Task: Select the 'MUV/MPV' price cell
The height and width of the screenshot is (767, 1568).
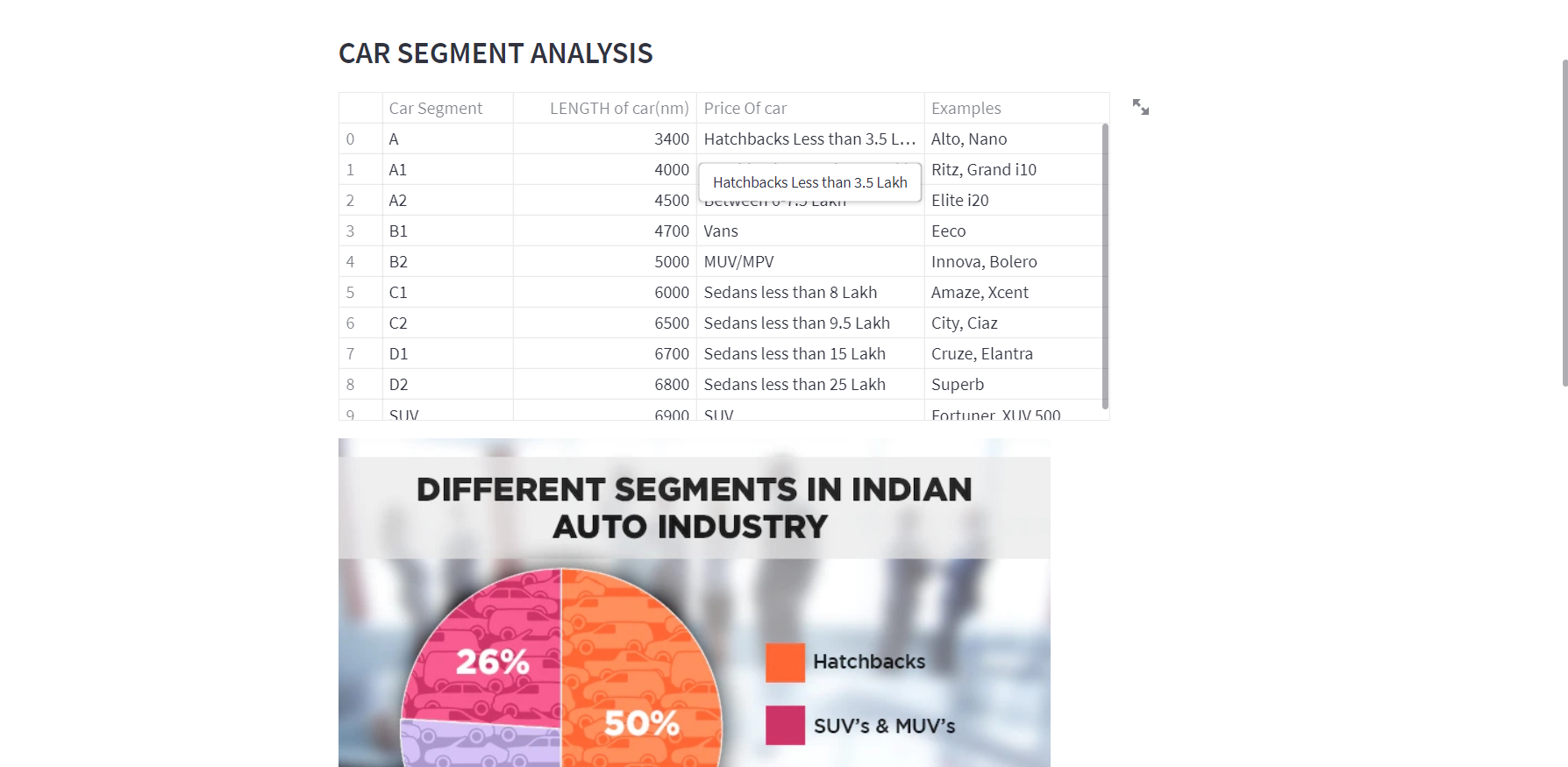Action: click(810, 261)
